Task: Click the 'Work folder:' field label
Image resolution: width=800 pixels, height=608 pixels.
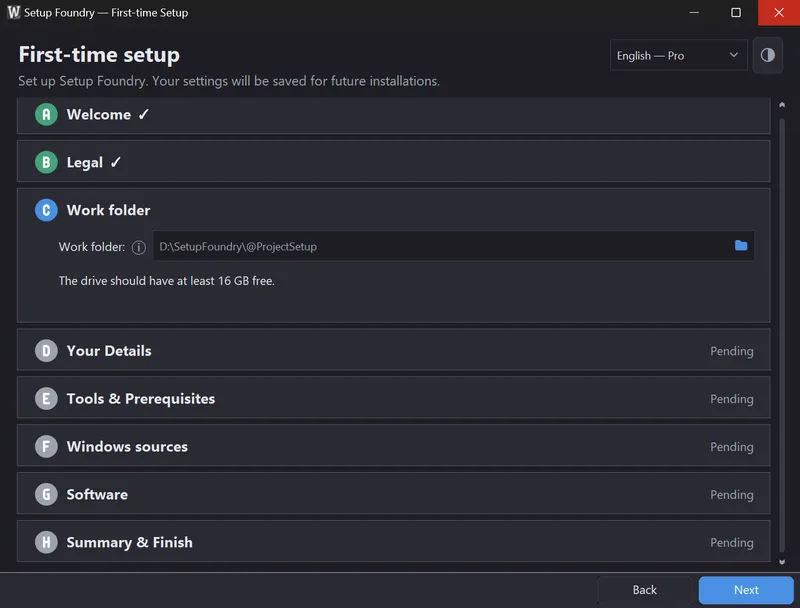Action: click(92, 247)
